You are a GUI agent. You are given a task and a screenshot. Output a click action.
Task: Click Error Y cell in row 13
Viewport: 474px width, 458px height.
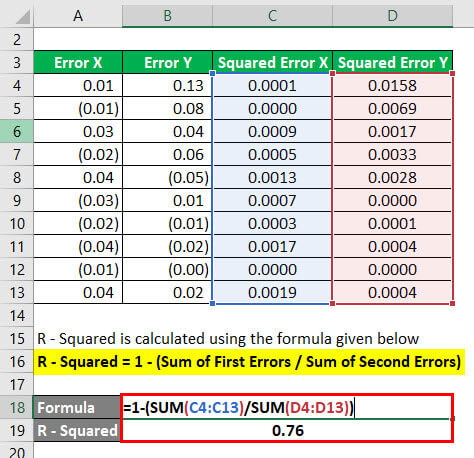click(x=167, y=292)
